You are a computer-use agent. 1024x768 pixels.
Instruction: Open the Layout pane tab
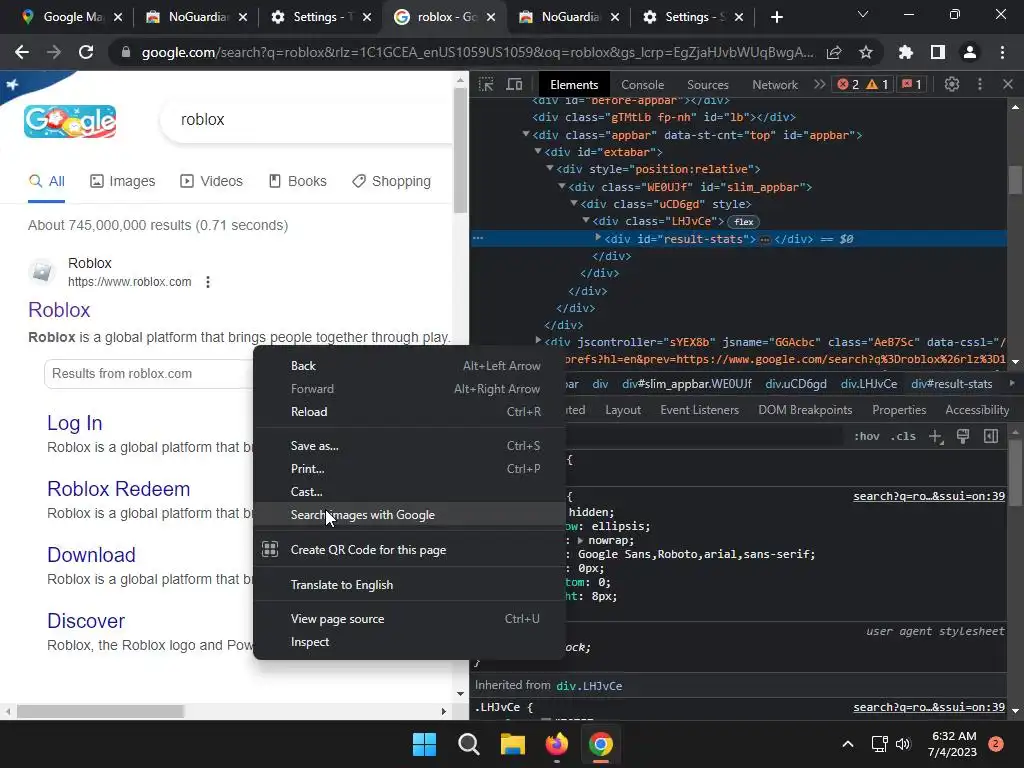coord(622,409)
